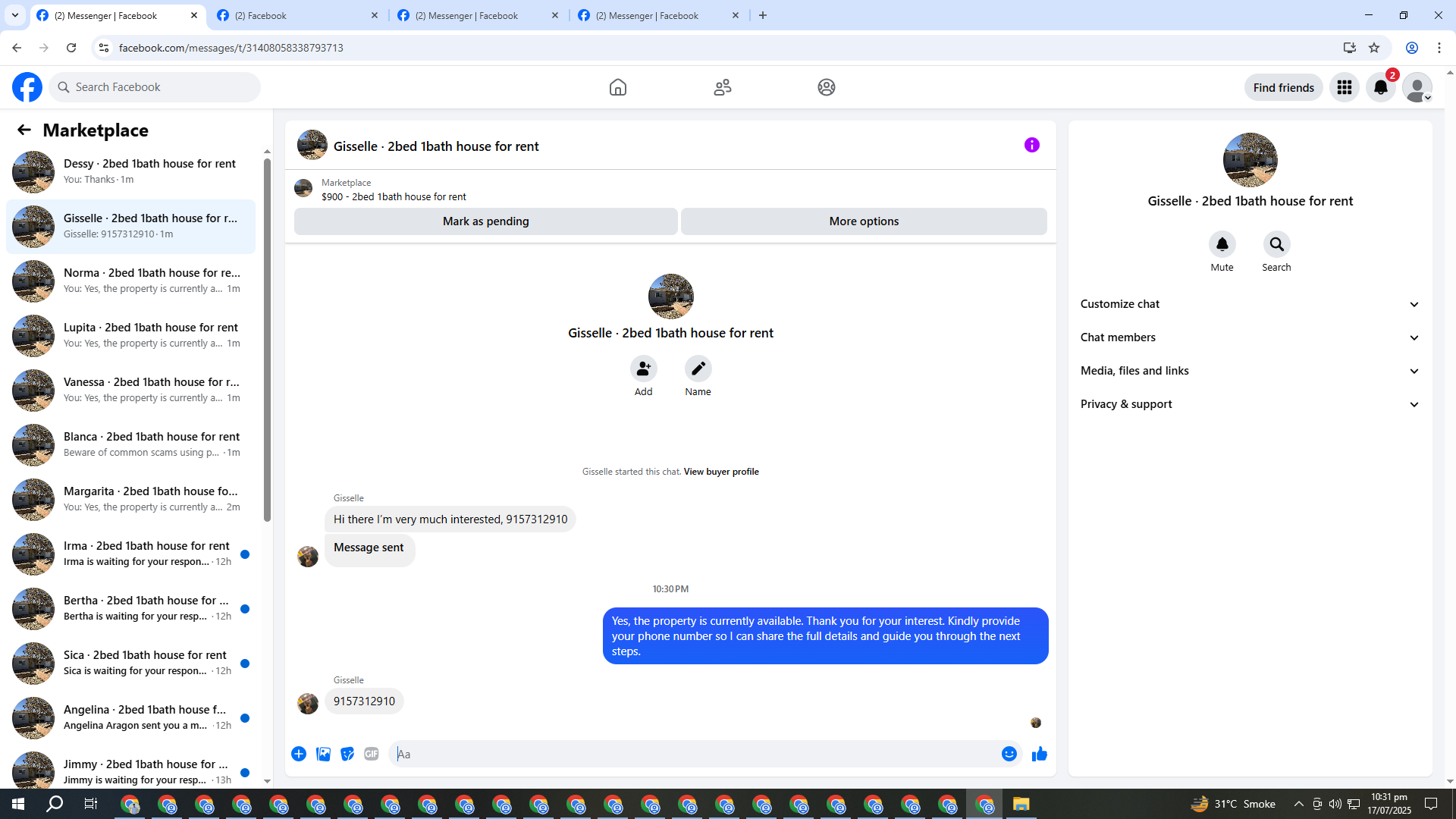This screenshot has width=1456, height=819.
Task: Open the unread Angelina conversation
Action: click(130, 718)
